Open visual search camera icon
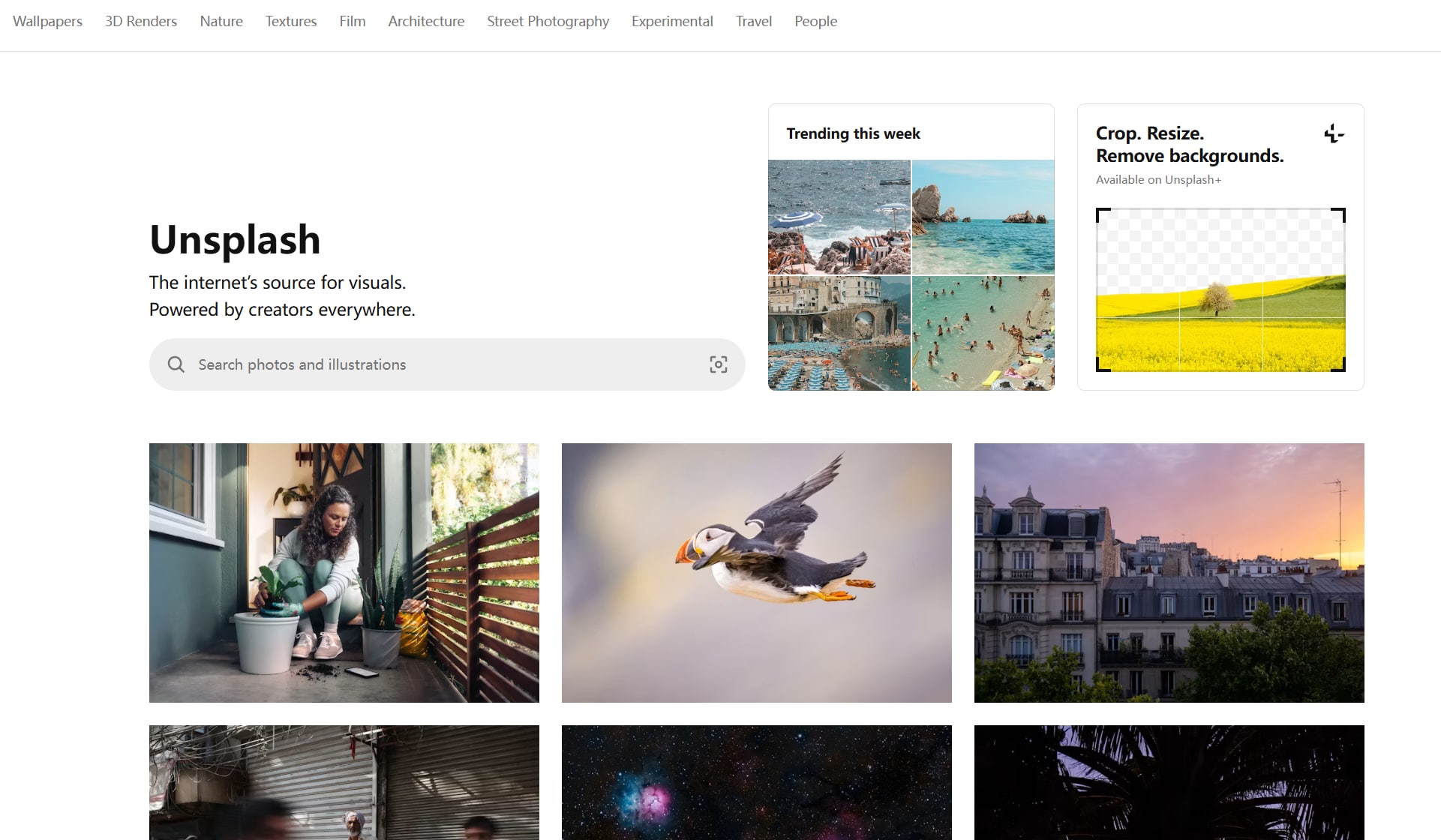Screen dimensions: 1441x840 [718, 364]
